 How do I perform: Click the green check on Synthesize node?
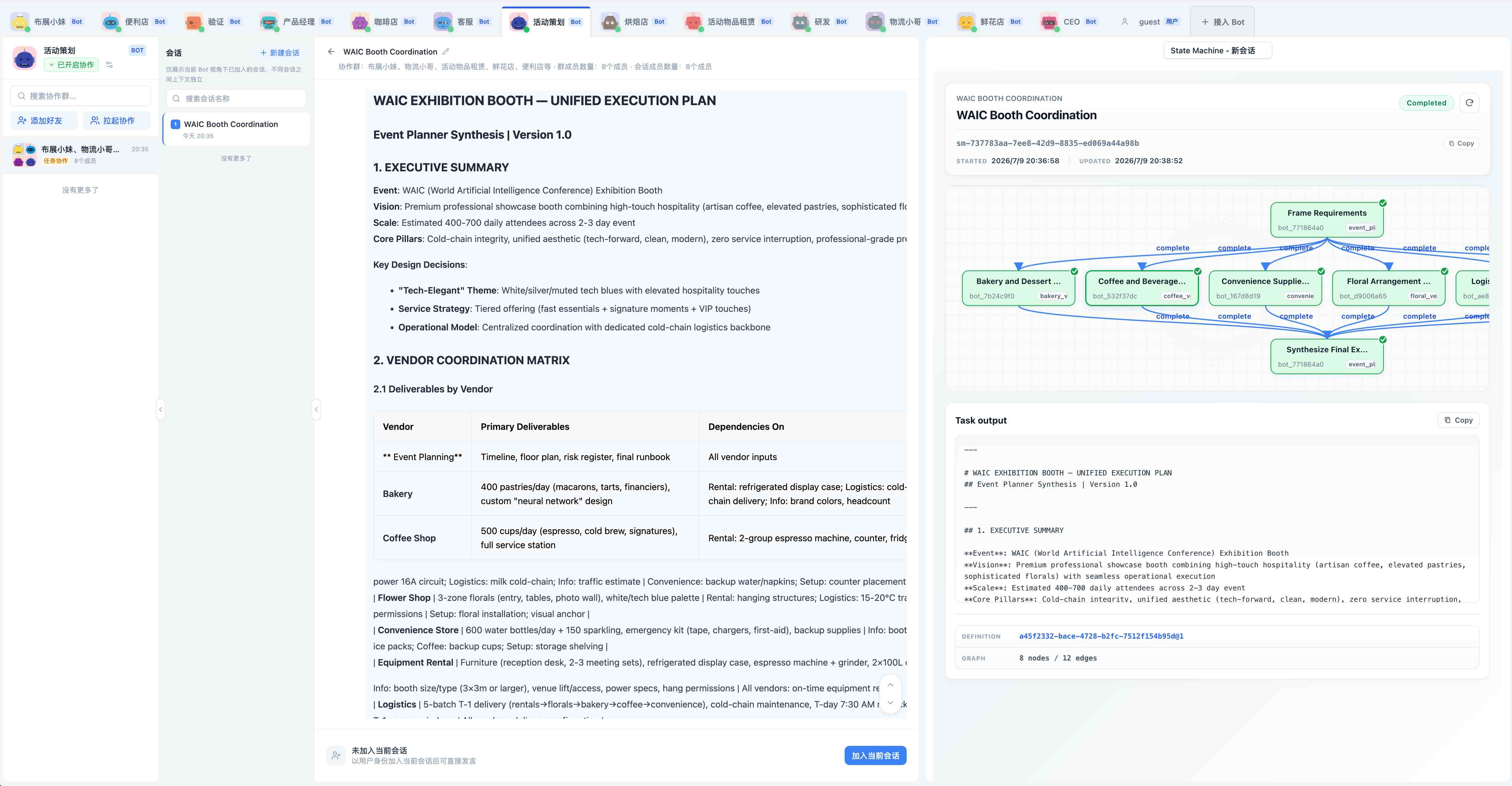tap(1383, 339)
